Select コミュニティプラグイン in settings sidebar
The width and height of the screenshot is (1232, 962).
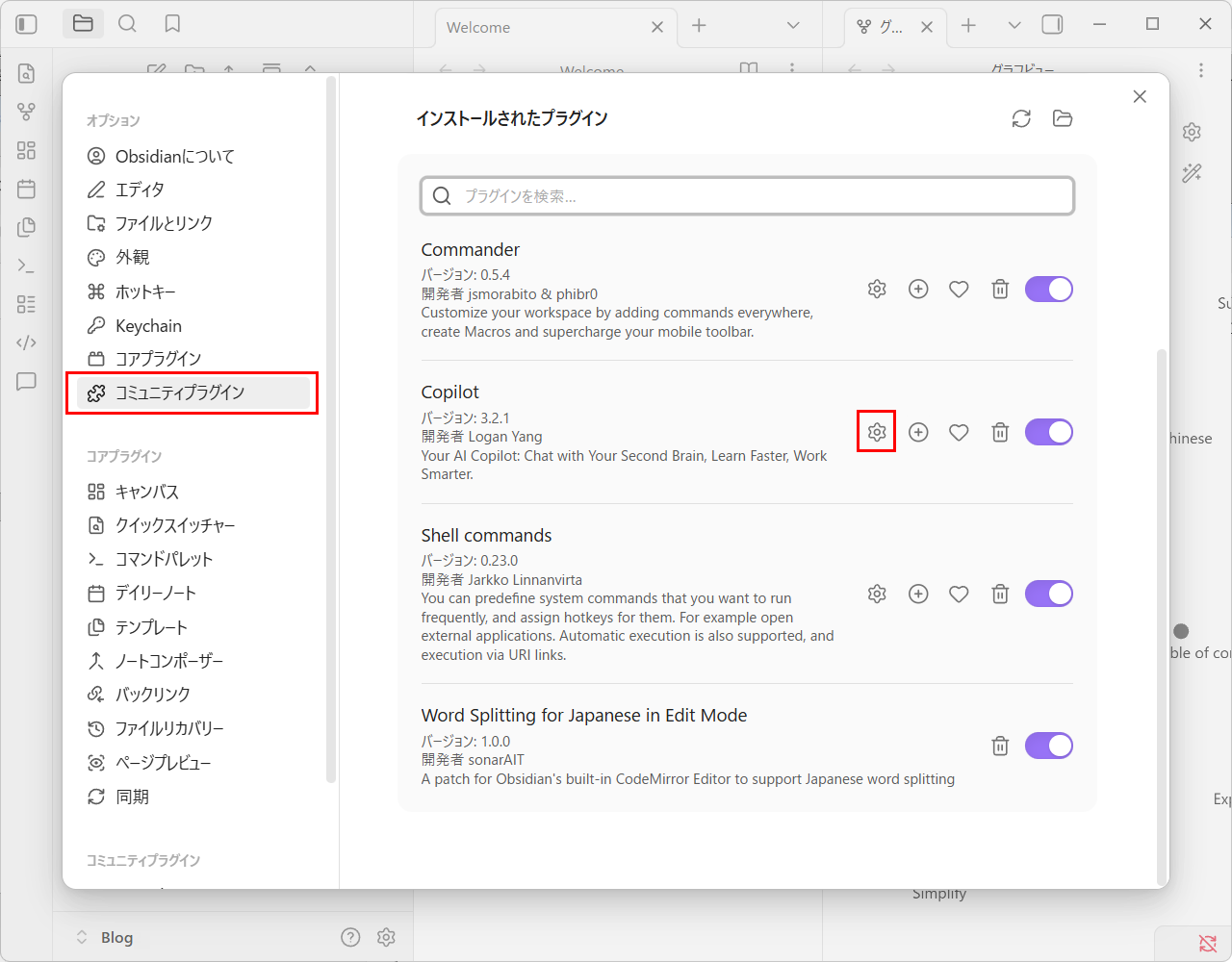pyautogui.click(x=180, y=392)
